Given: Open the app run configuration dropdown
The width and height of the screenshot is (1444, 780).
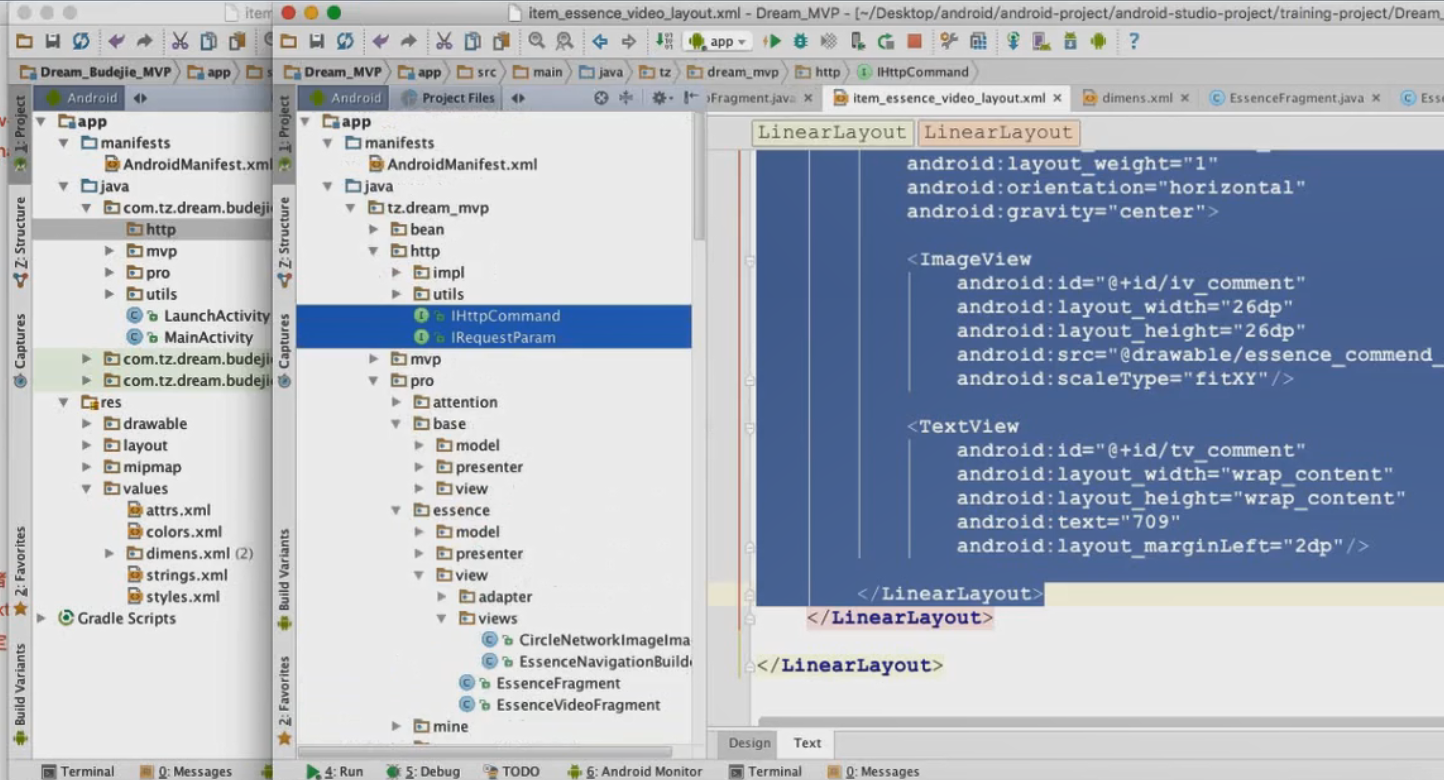Looking at the screenshot, I should tap(719, 41).
